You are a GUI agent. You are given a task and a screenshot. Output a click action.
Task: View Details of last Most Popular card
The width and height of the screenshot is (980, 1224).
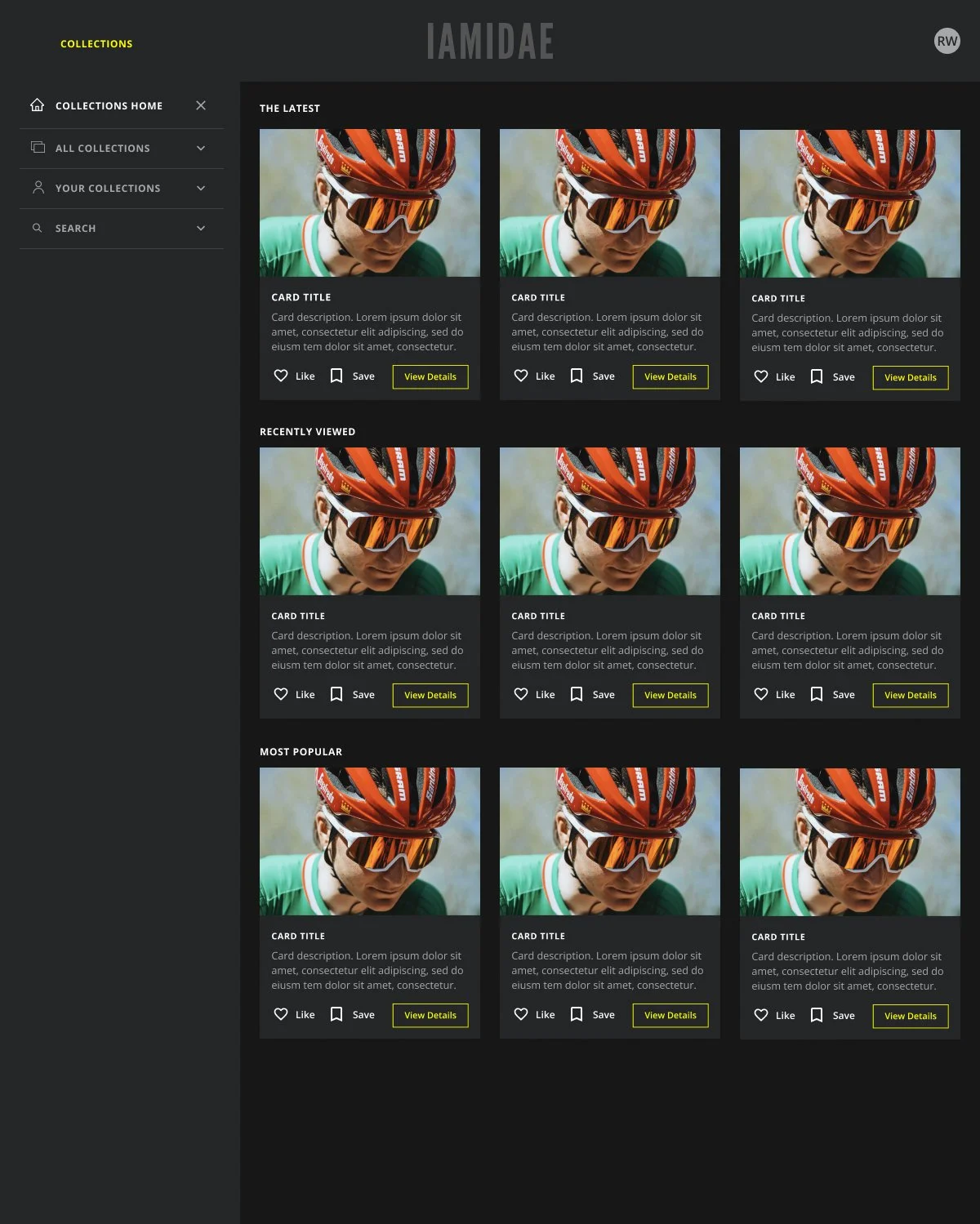911,1016
